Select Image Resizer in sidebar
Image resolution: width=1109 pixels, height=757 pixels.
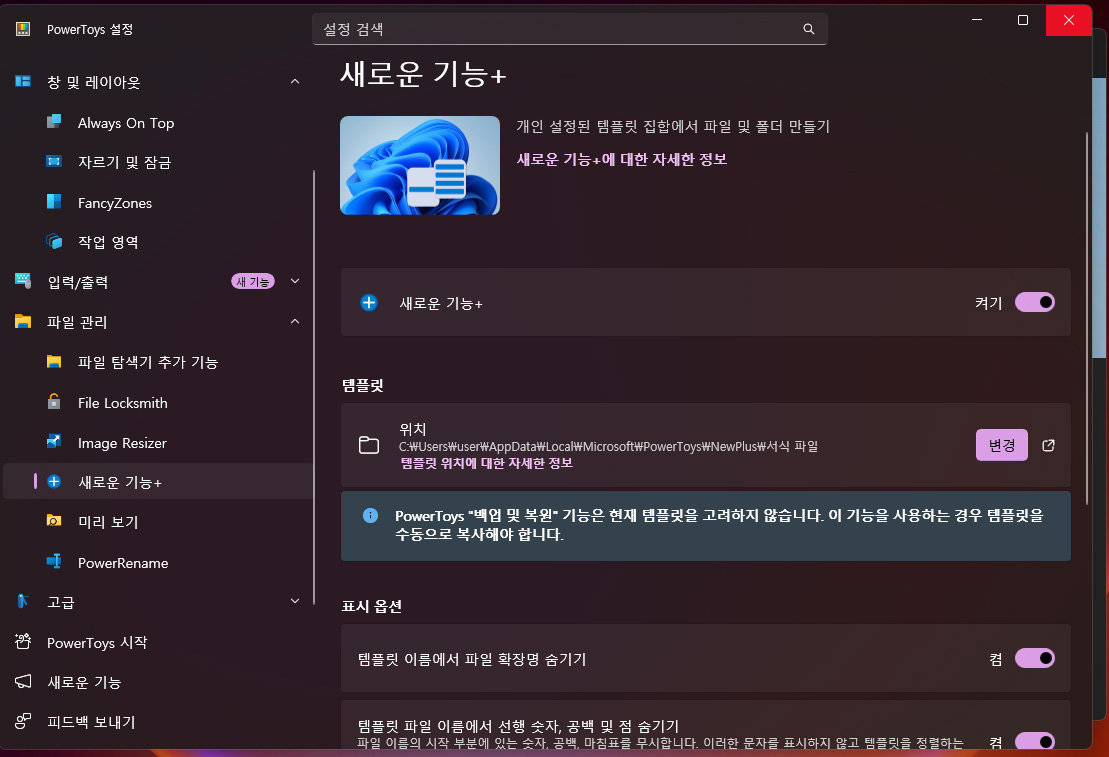[x=158, y=443]
